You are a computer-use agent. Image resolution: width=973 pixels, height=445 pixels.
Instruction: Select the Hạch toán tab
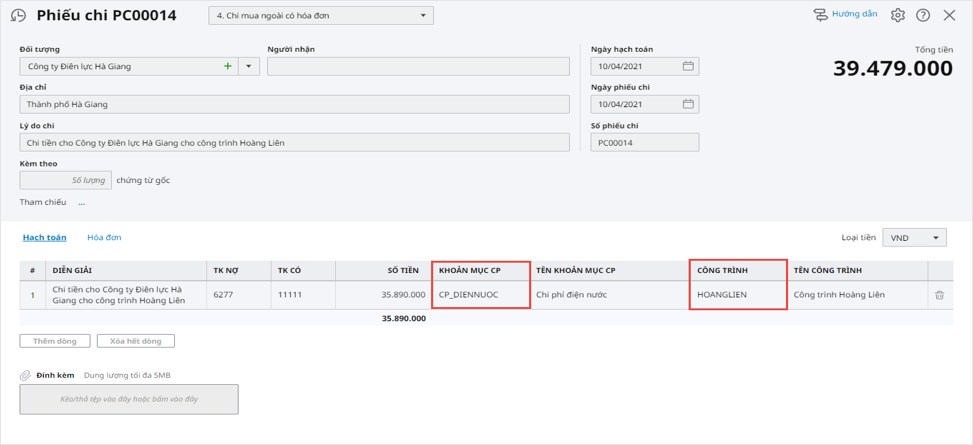tap(44, 238)
